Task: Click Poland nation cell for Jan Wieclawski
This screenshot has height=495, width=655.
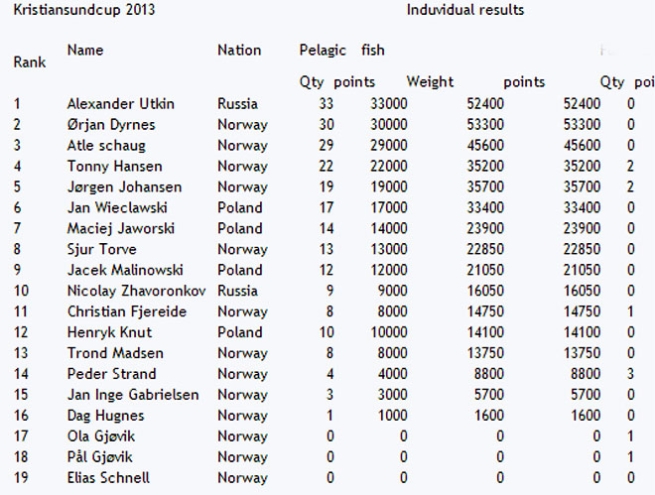Action: (240, 208)
